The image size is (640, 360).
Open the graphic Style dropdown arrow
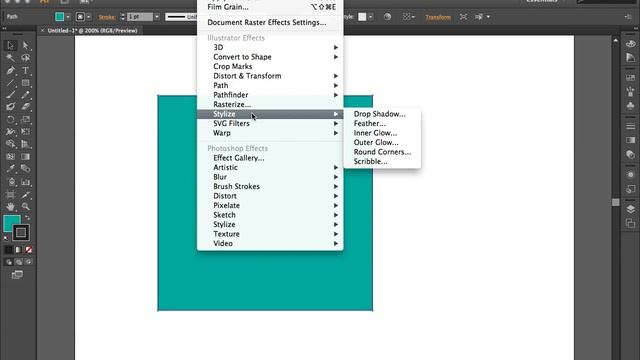tap(370, 17)
